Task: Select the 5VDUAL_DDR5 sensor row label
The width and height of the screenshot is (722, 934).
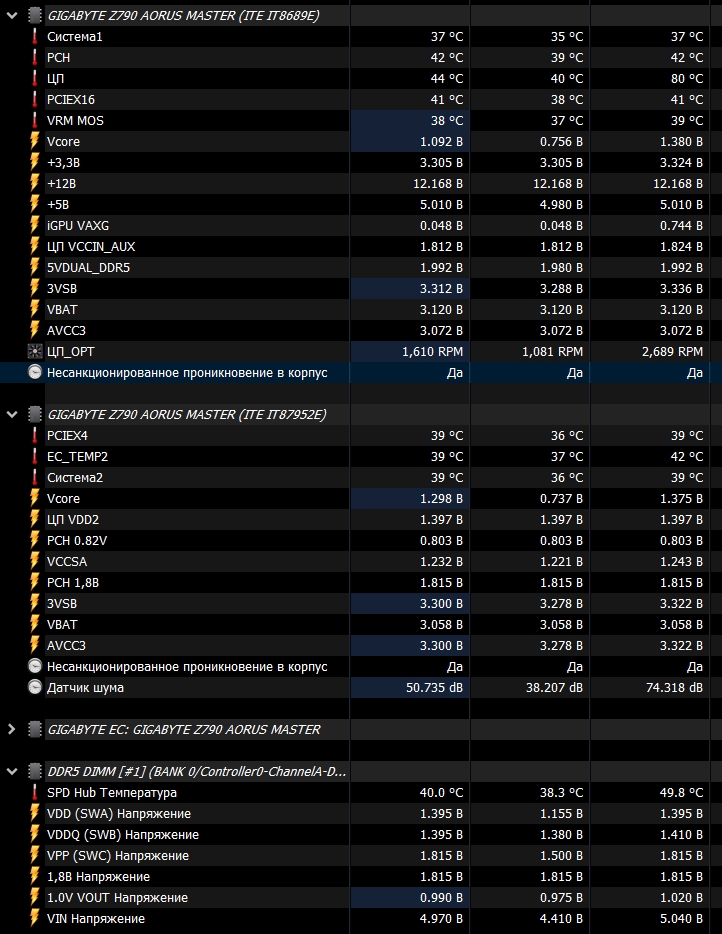Action: pos(89,267)
